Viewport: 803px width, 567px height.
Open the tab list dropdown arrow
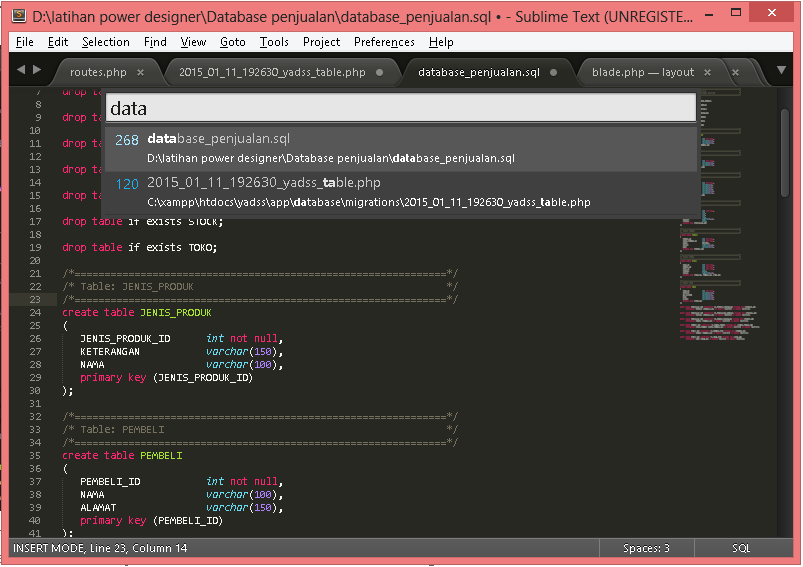[x=781, y=70]
